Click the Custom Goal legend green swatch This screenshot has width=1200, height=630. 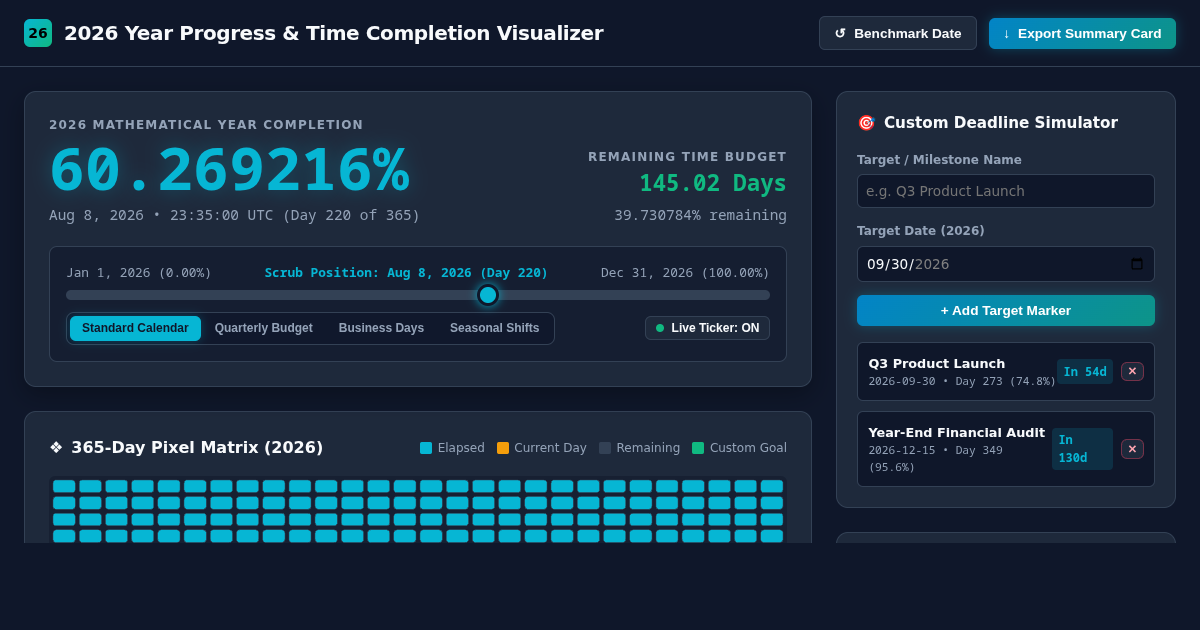tap(698, 448)
